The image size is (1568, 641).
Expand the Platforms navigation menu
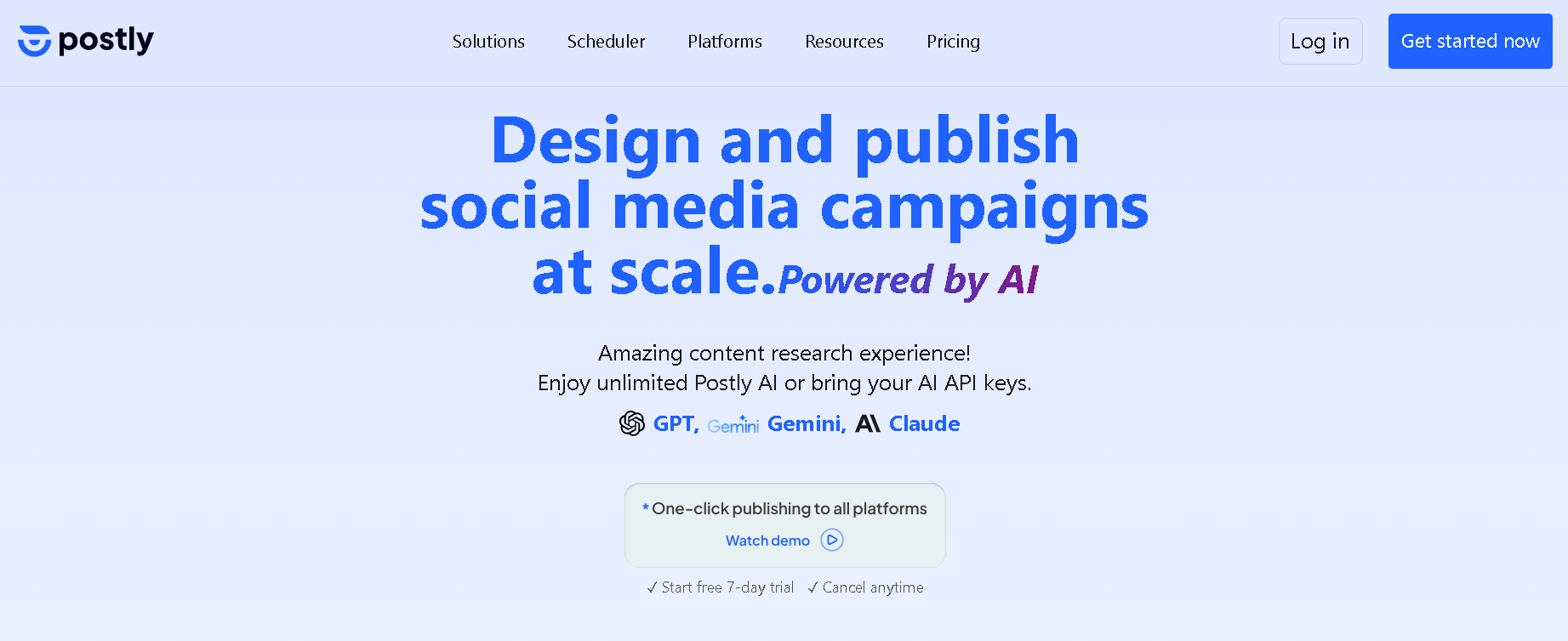(x=724, y=41)
